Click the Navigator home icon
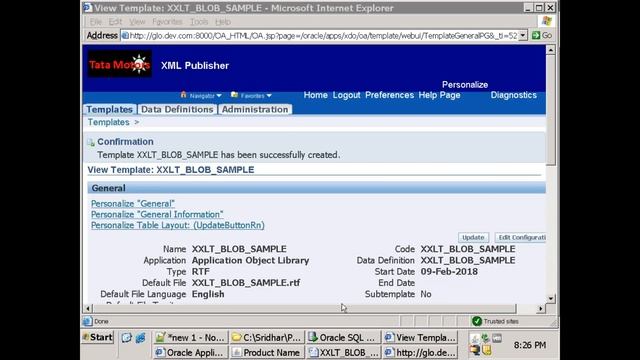 183,95
